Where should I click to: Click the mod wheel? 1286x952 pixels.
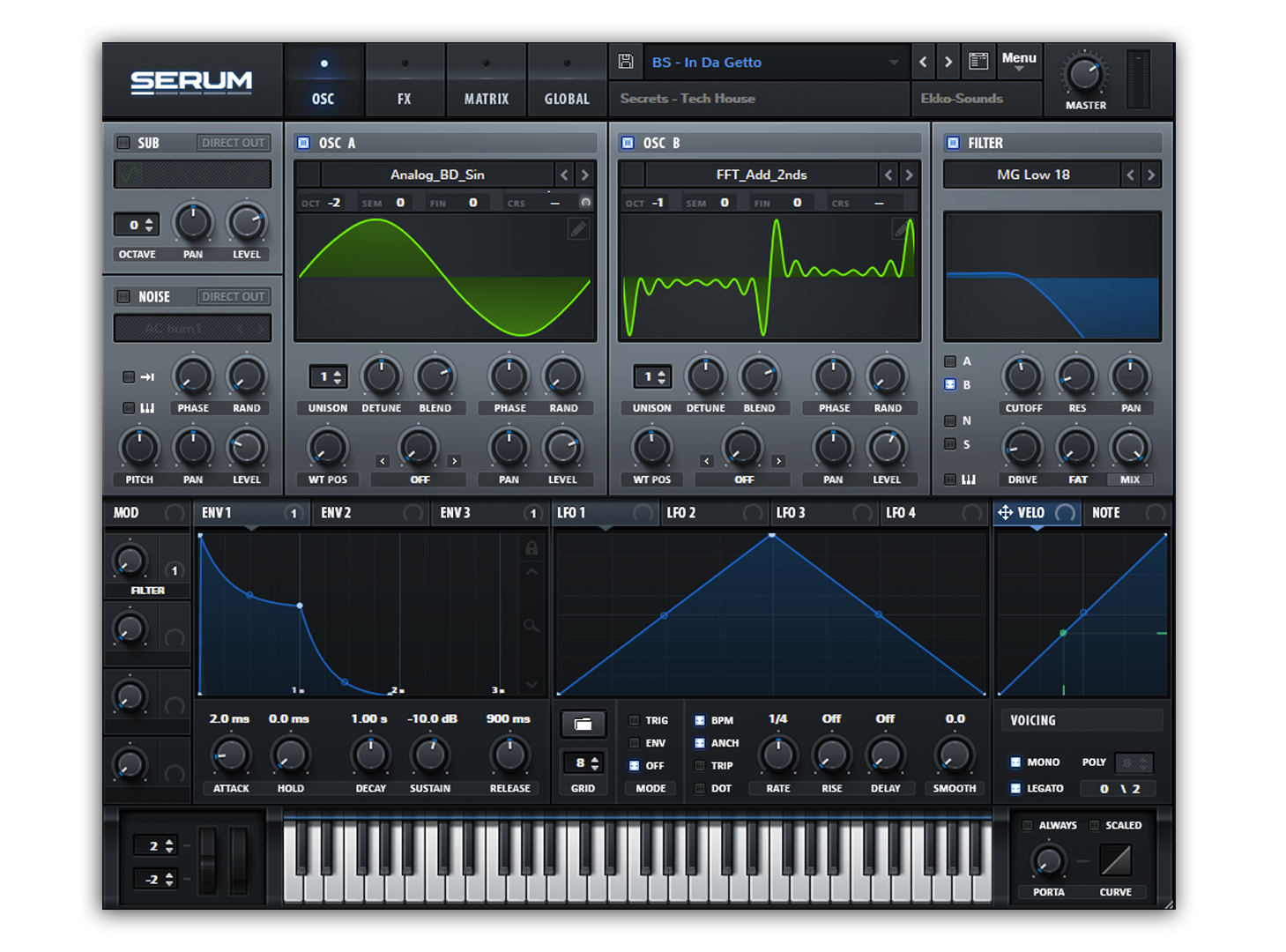point(239,861)
